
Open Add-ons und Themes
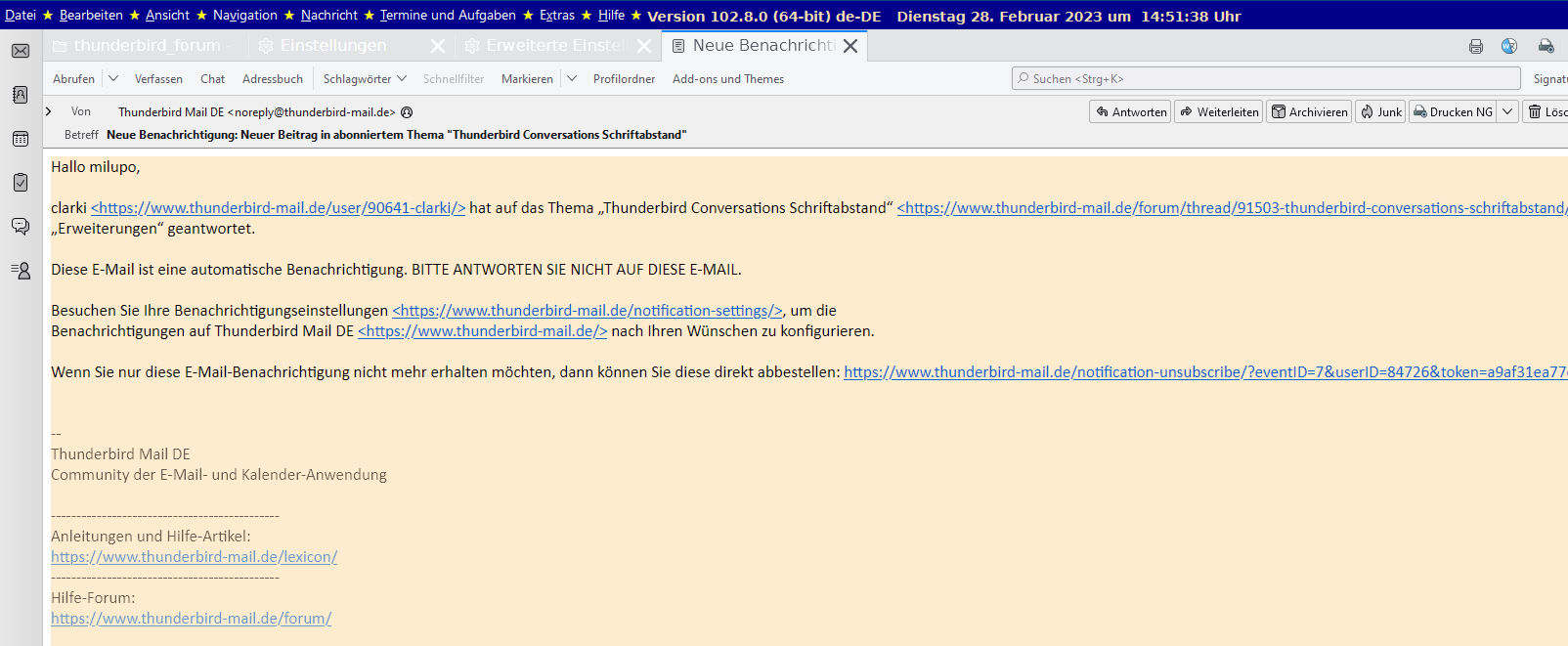coord(728,79)
